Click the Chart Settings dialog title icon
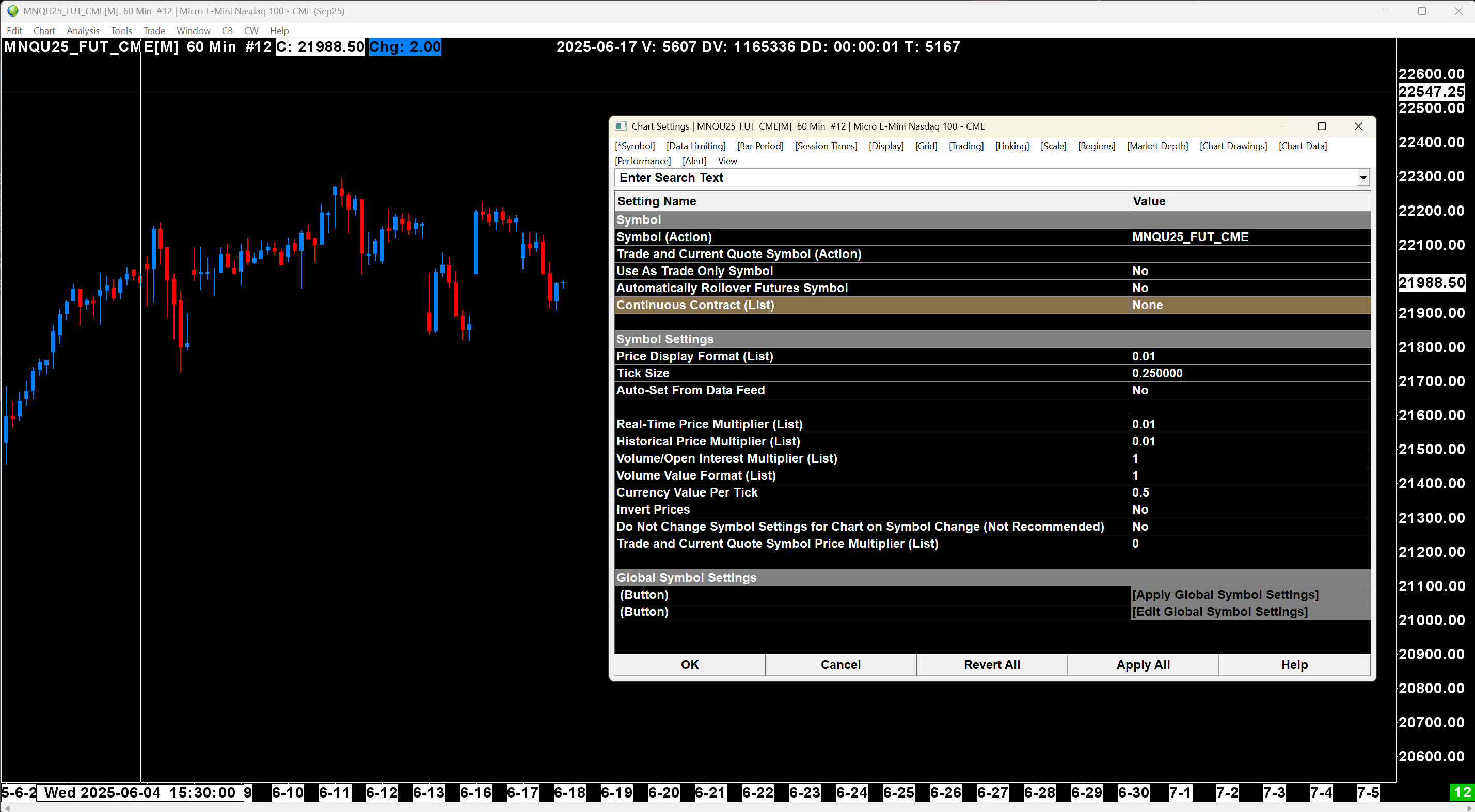 (x=621, y=126)
